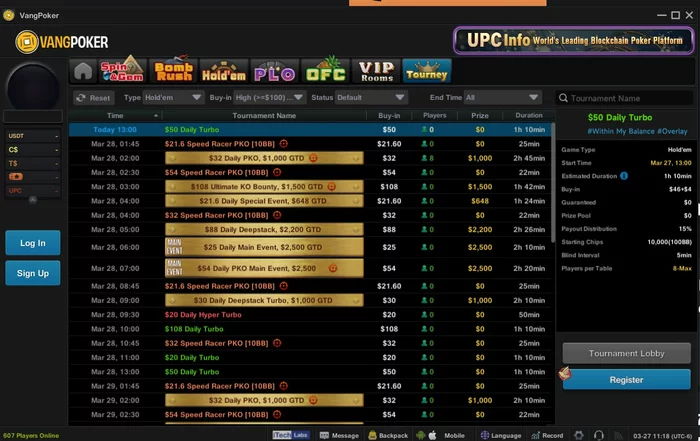Sort by Tournament Name column header

pos(264,116)
